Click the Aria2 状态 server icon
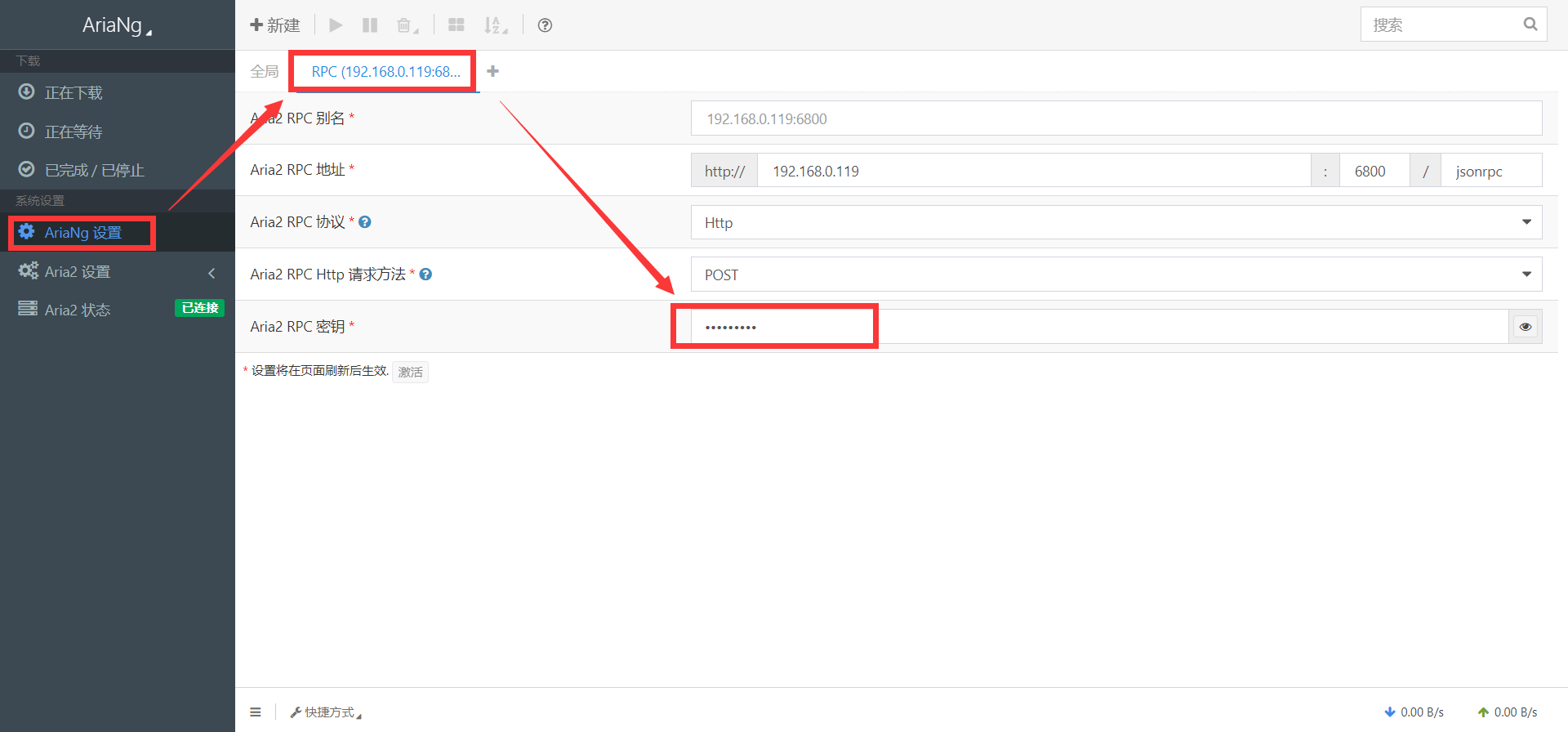The image size is (1568, 732). click(x=28, y=308)
